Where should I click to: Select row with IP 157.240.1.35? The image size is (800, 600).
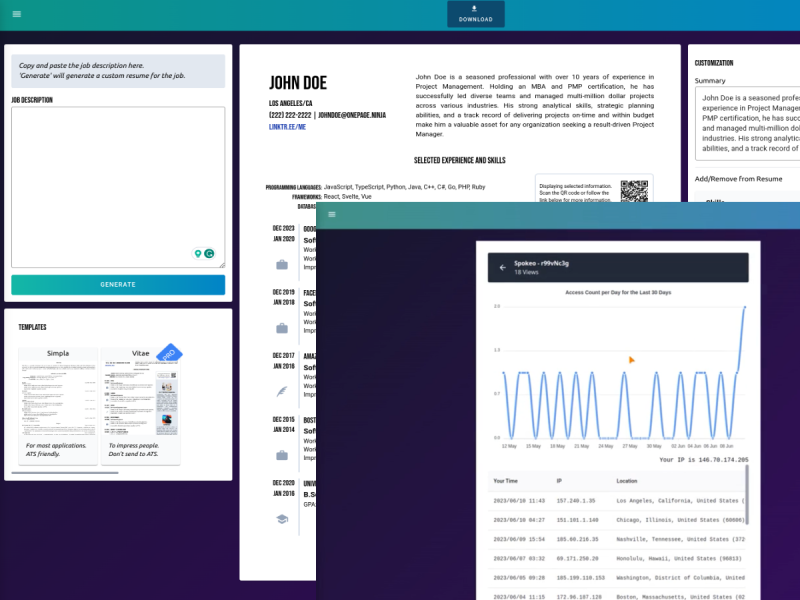616,501
